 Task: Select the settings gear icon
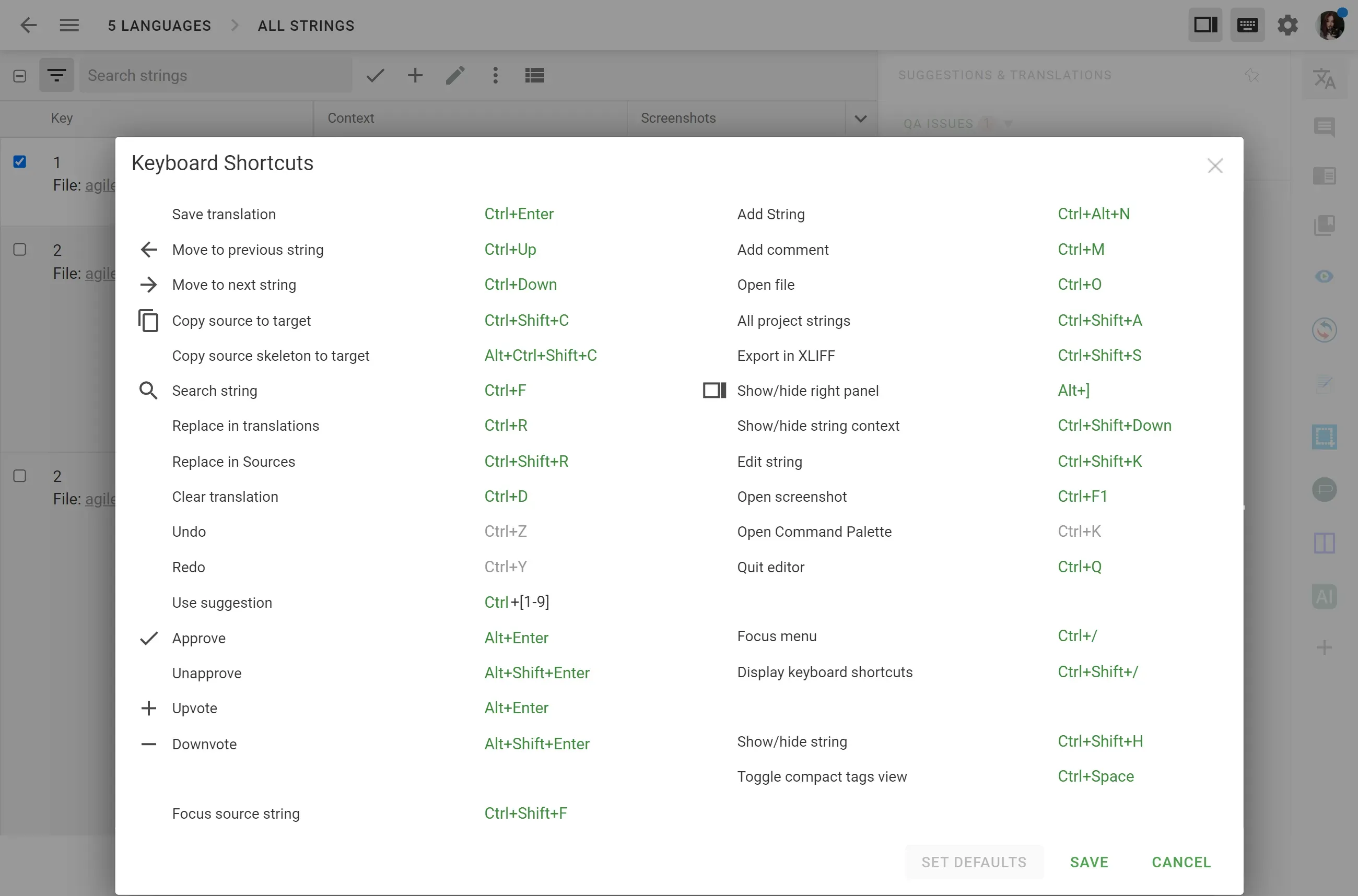coord(1288,24)
